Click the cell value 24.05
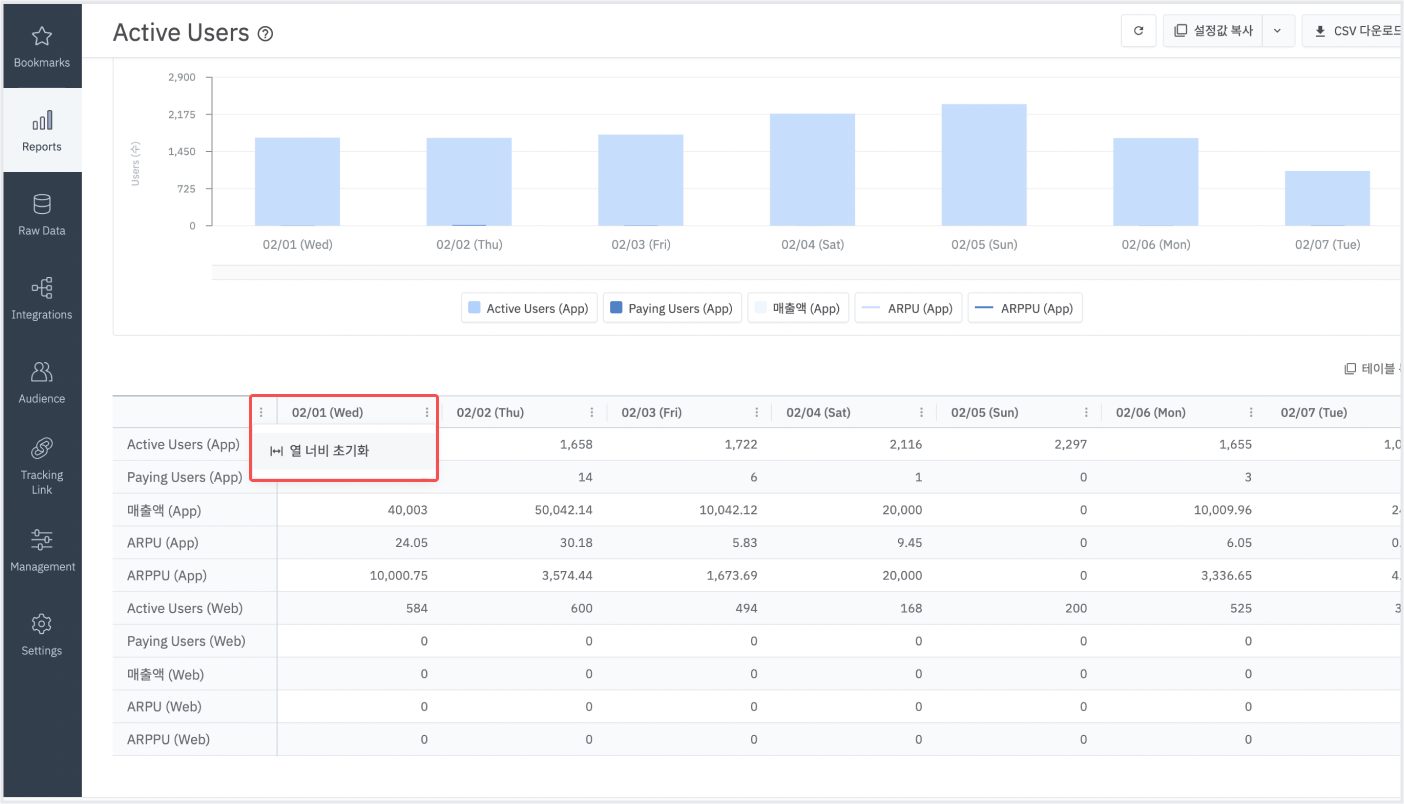This screenshot has height=804, width=1404. pos(411,543)
